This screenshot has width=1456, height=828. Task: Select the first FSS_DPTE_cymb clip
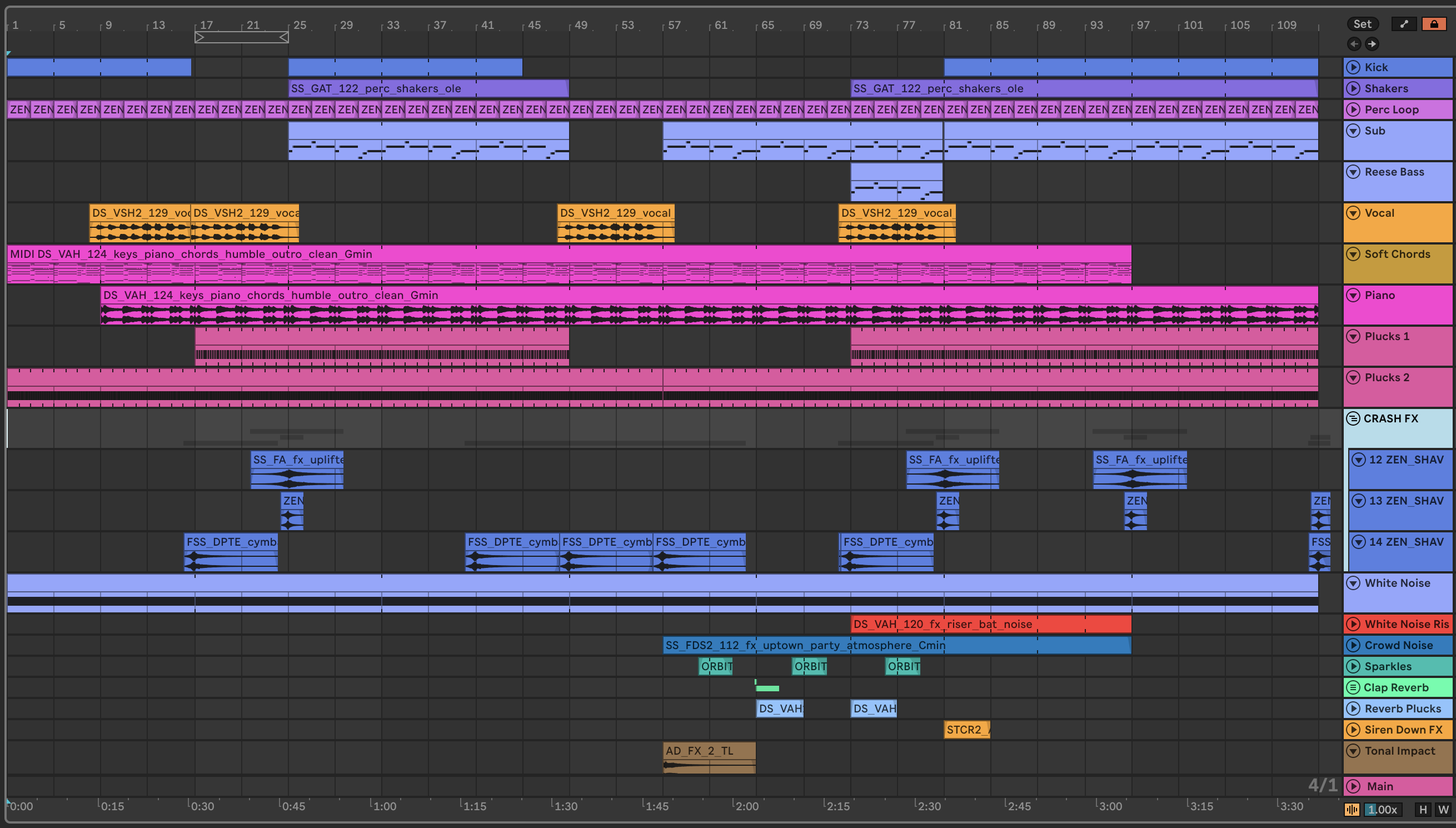click(231, 552)
